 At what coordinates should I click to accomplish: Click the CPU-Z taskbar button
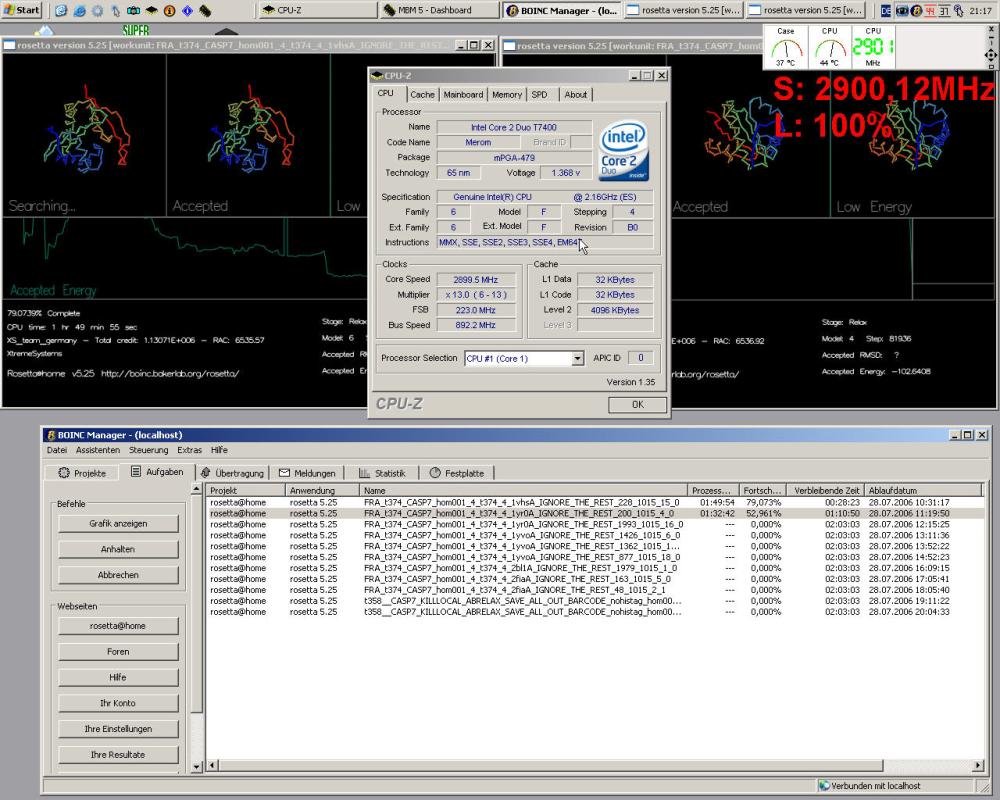point(318,10)
